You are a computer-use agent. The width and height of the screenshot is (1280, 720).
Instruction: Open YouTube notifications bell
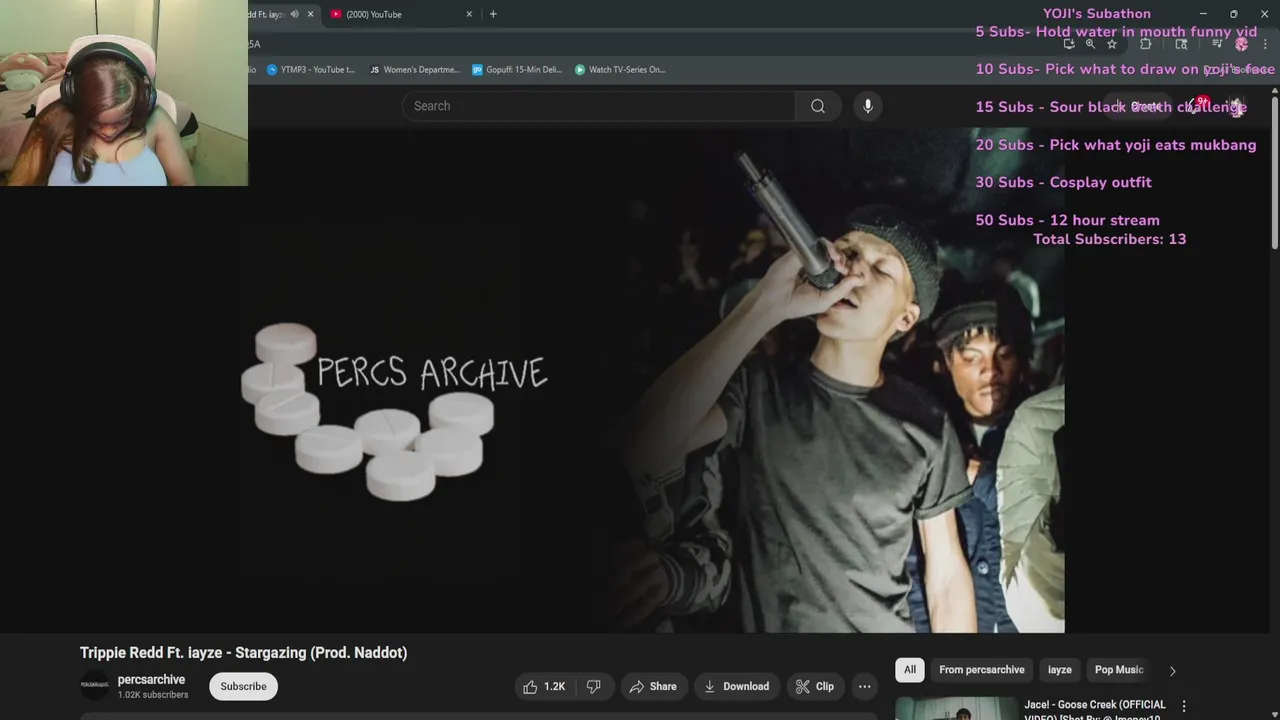1198,106
